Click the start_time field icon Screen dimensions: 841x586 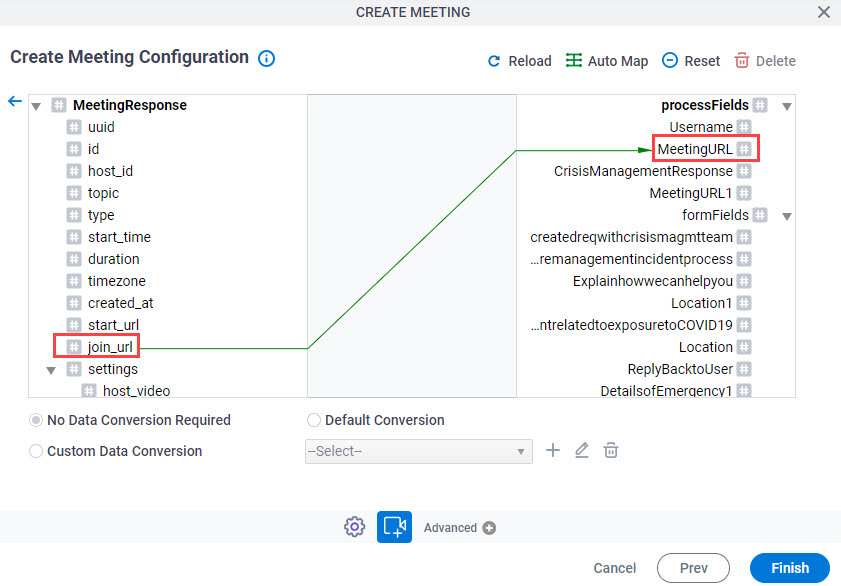[74, 237]
